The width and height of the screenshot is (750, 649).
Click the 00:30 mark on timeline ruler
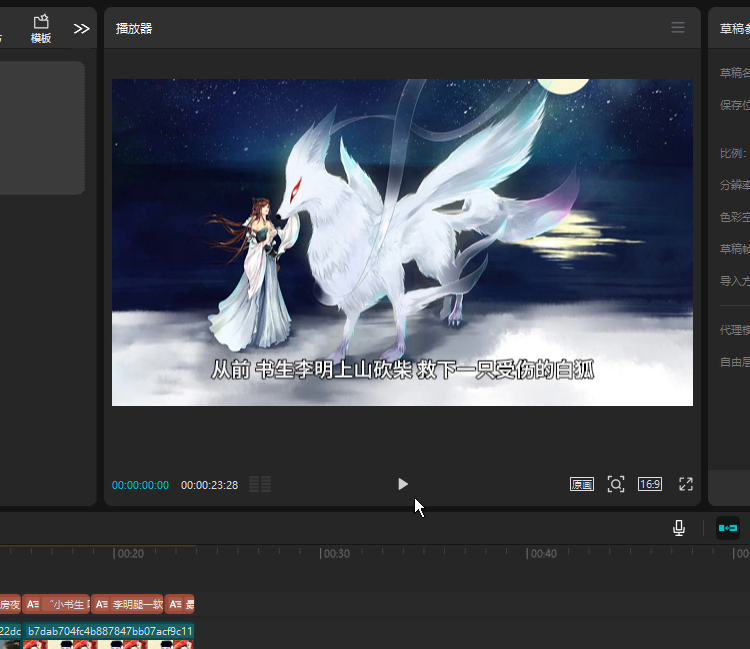click(x=335, y=554)
